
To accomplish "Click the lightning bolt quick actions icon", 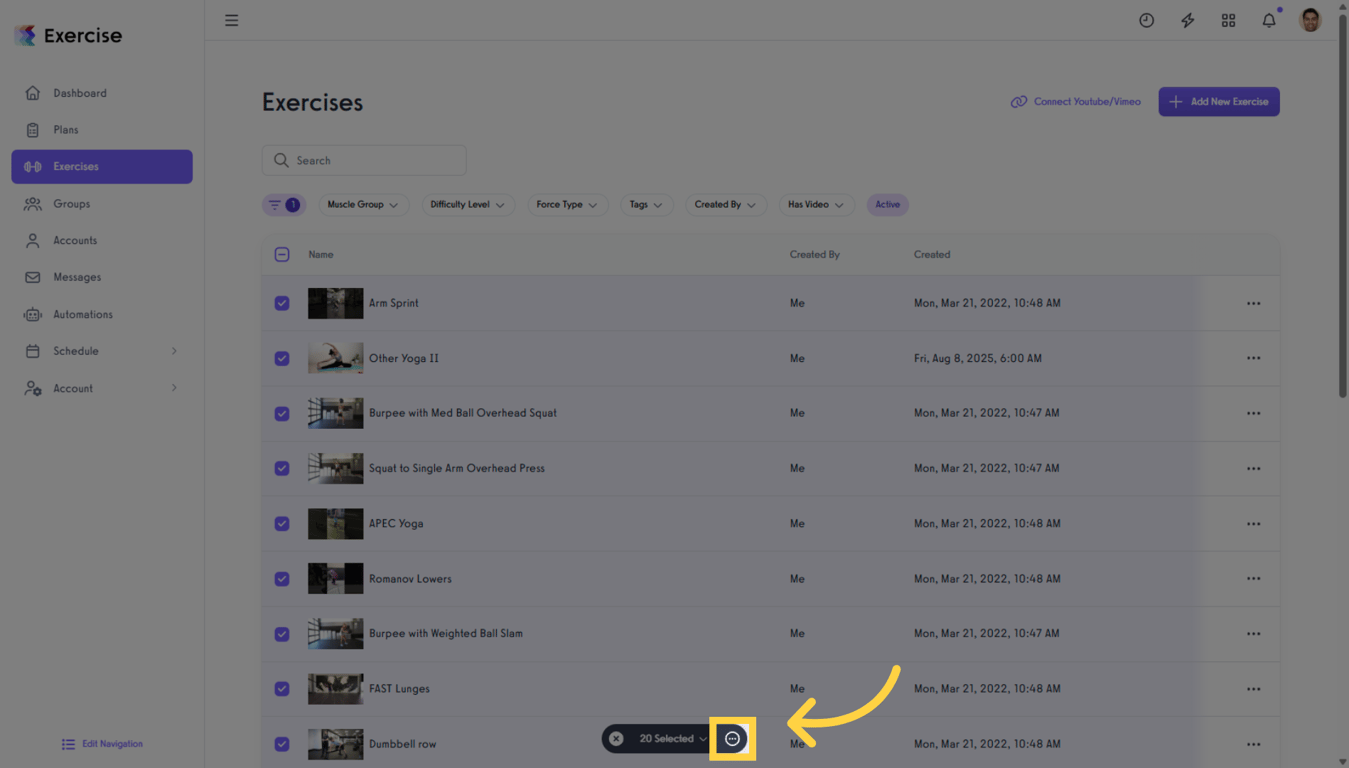I will click(1187, 20).
